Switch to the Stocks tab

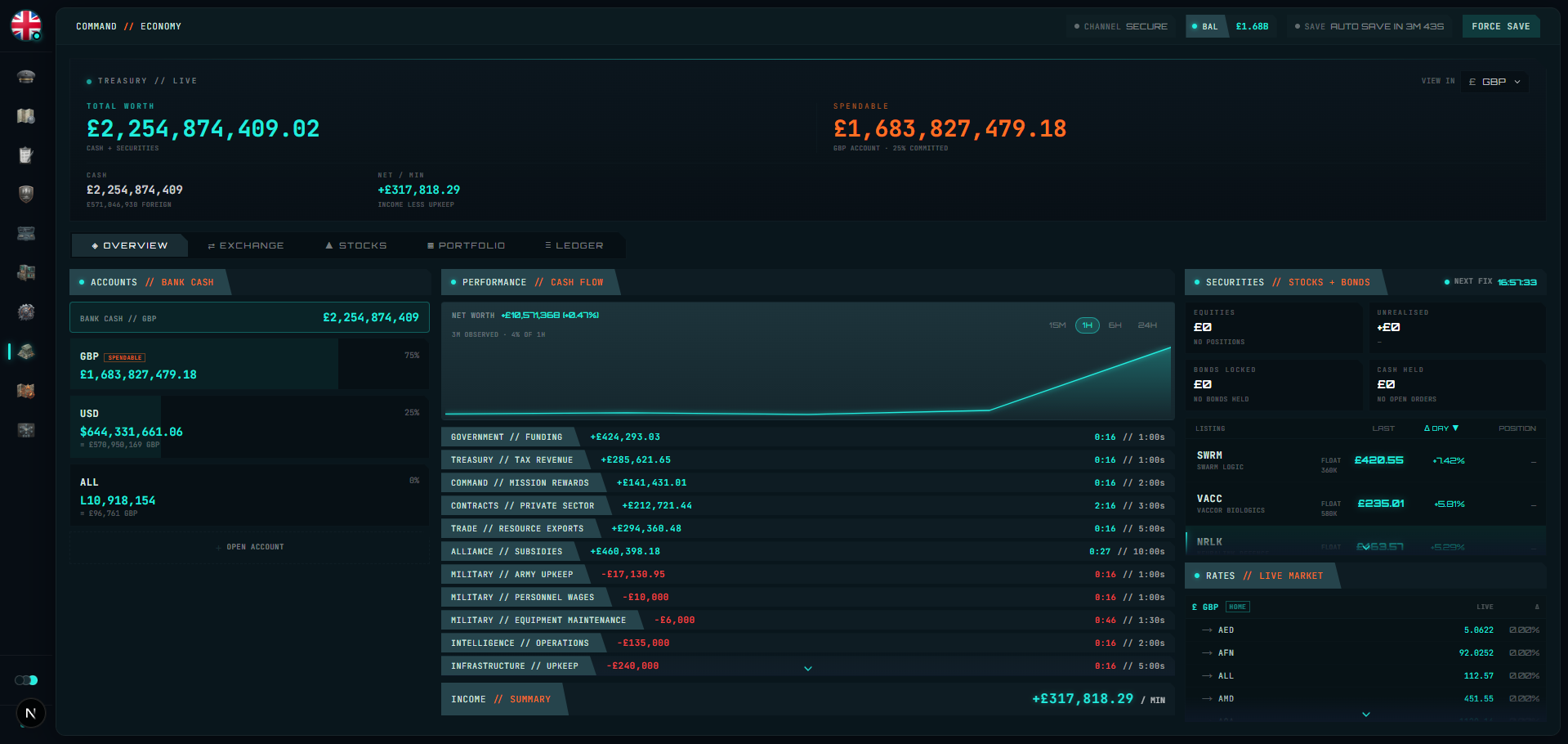point(356,245)
